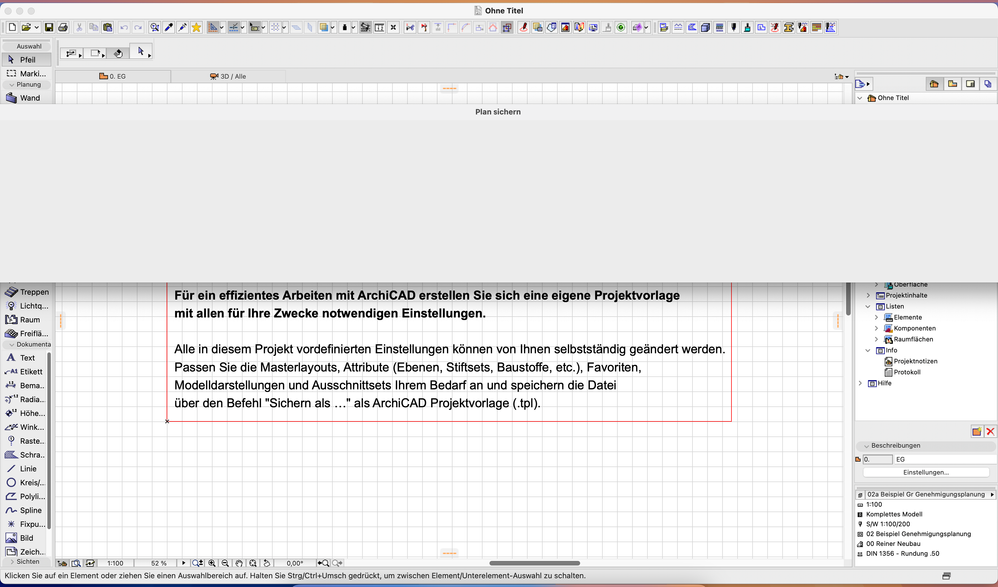The width and height of the screenshot is (998, 587).
Task: Click the 1:100 scale button at bottom
Action: tap(115, 563)
